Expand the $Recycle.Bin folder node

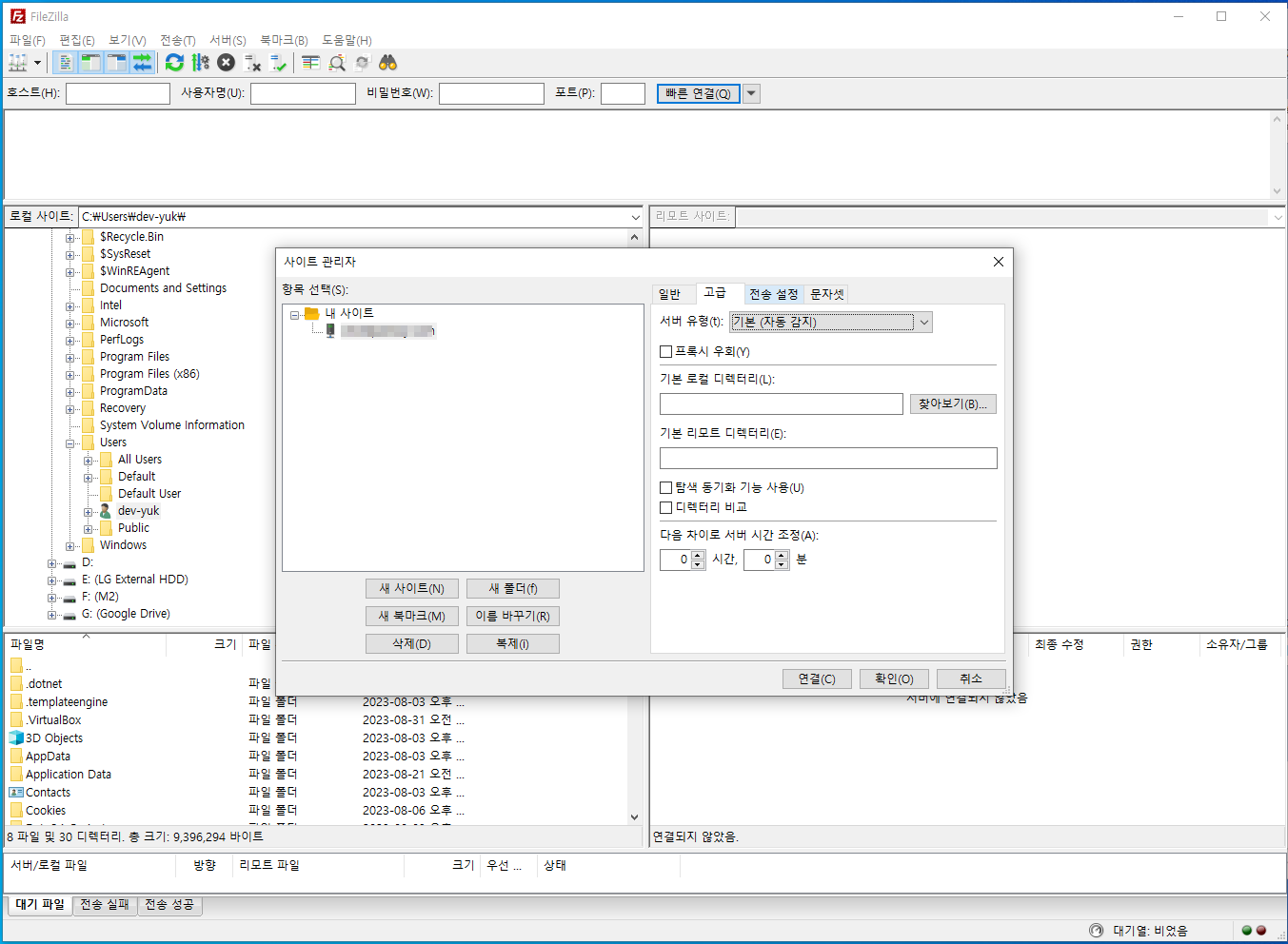click(70, 238)
